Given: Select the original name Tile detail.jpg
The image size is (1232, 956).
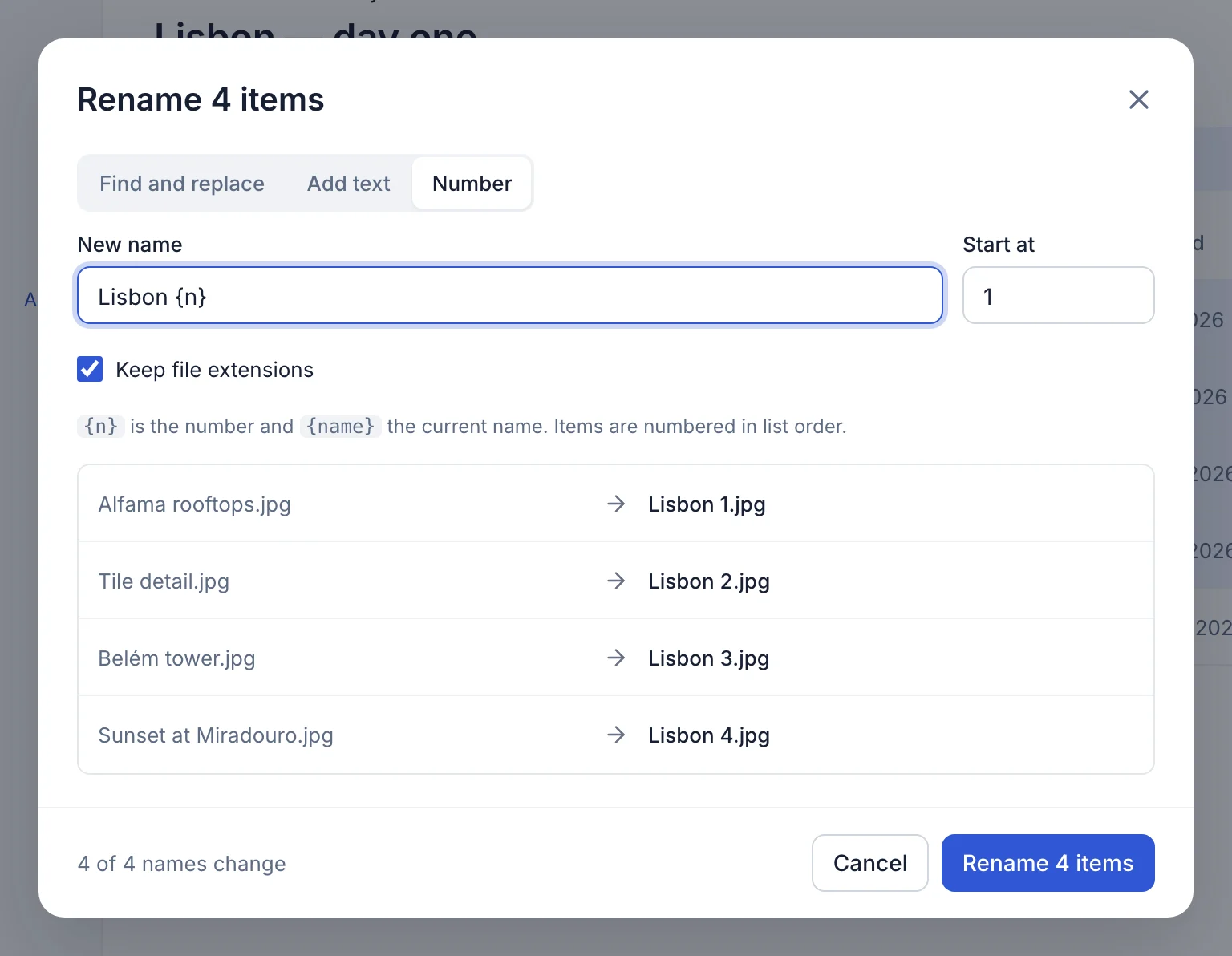Looking at the screenshot, I should point(164,581).
